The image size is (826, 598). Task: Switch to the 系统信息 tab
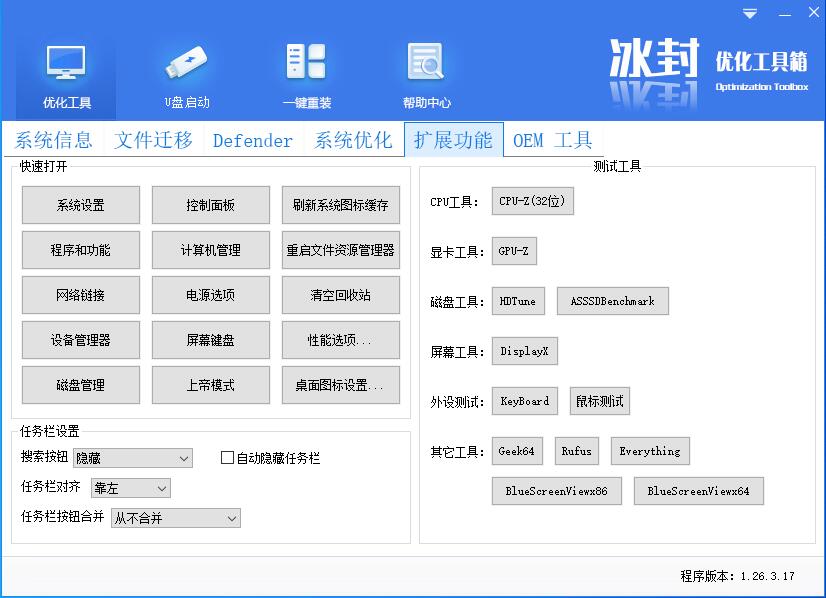tap(53, 140)
